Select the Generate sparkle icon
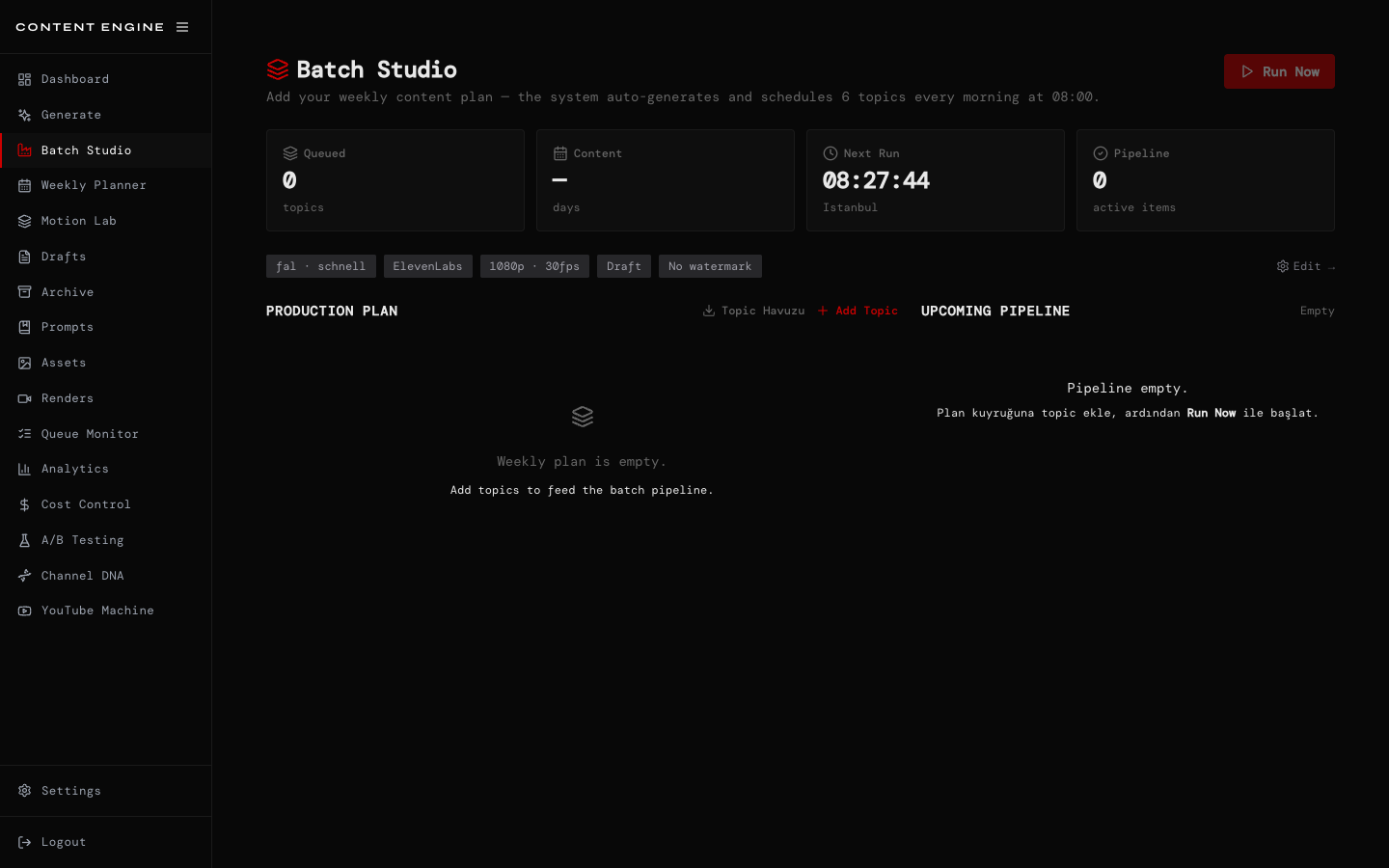Screen dimensions: 1389x868 (x=25, y=114)
